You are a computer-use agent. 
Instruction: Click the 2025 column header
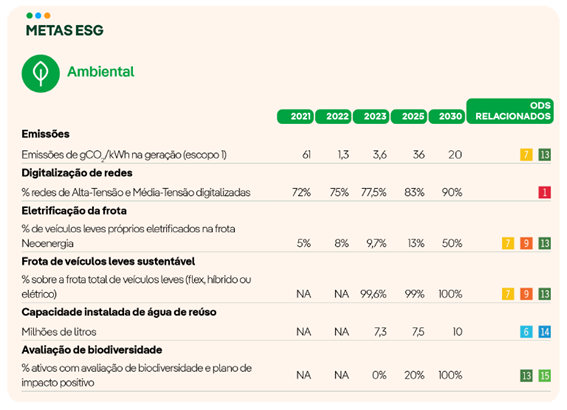[409, 116]
